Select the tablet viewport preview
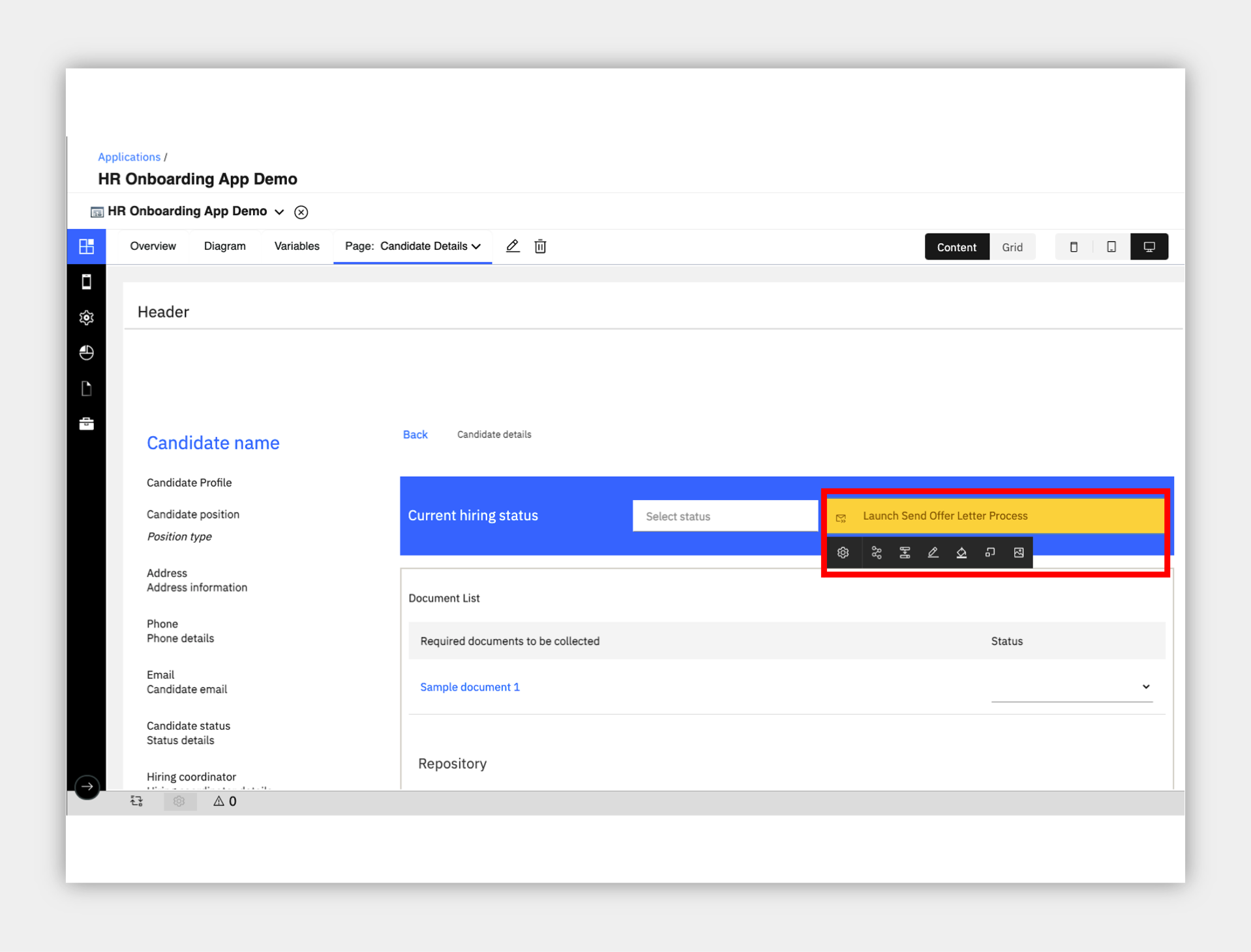The width and height of the screenshot is (1251, 952). click(x=1111, y=247)
